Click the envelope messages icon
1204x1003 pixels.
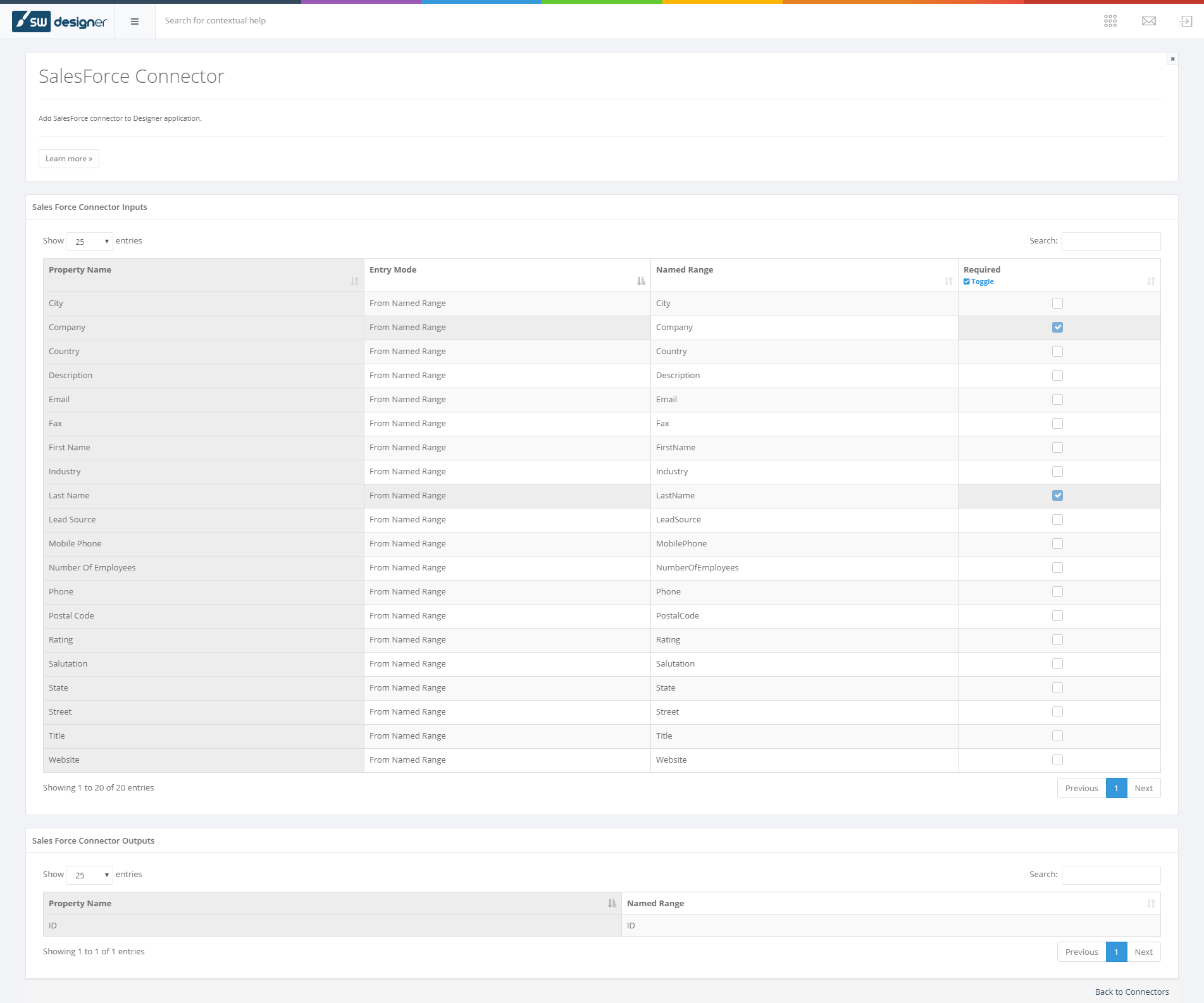[1148, 22]
